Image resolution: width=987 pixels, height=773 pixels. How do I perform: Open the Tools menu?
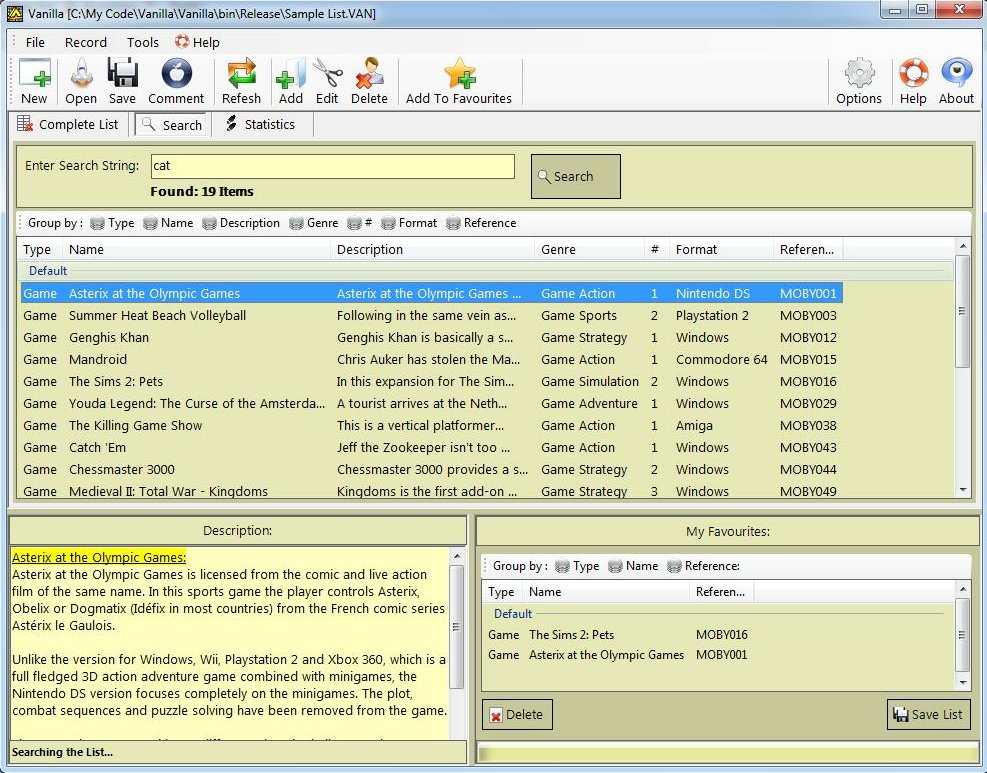(x=143, y=42)
